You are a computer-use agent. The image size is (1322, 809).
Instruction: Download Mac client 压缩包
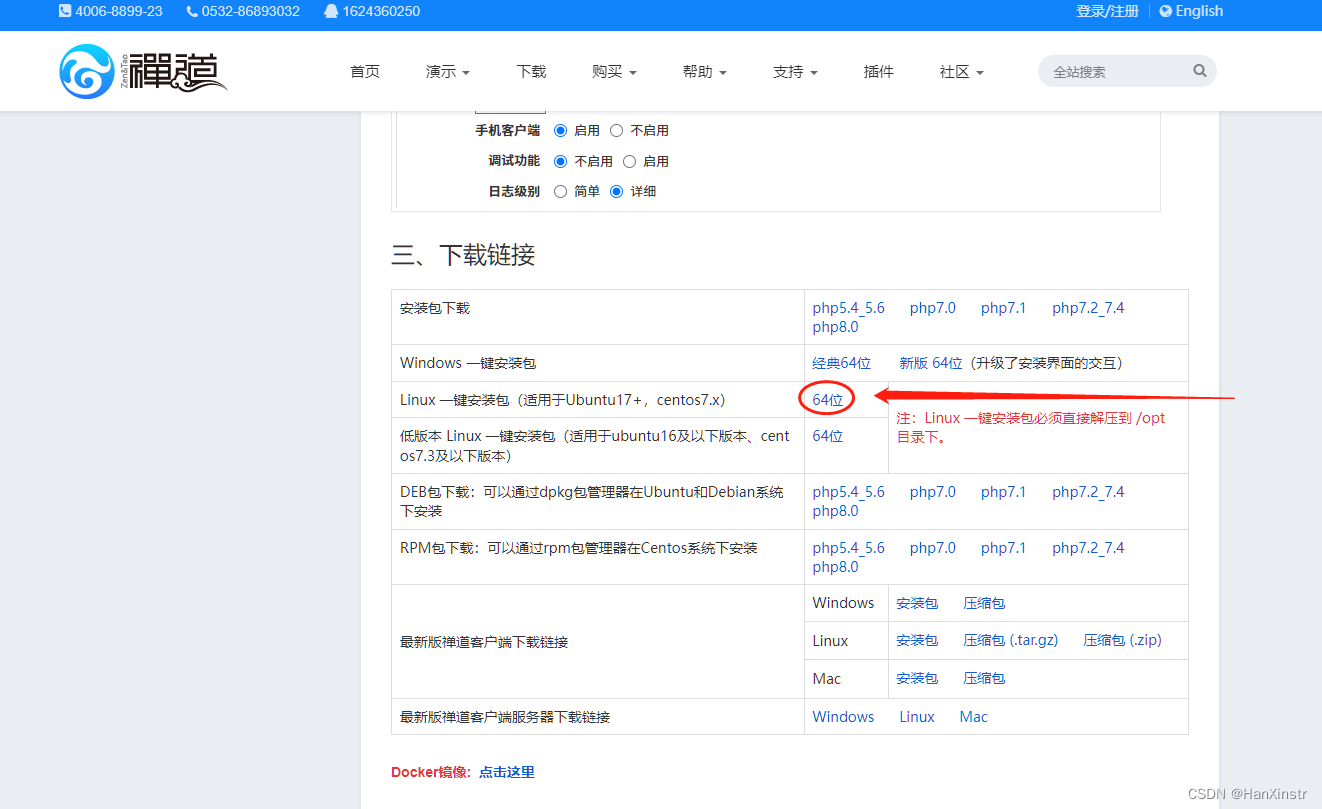[984, 678]
